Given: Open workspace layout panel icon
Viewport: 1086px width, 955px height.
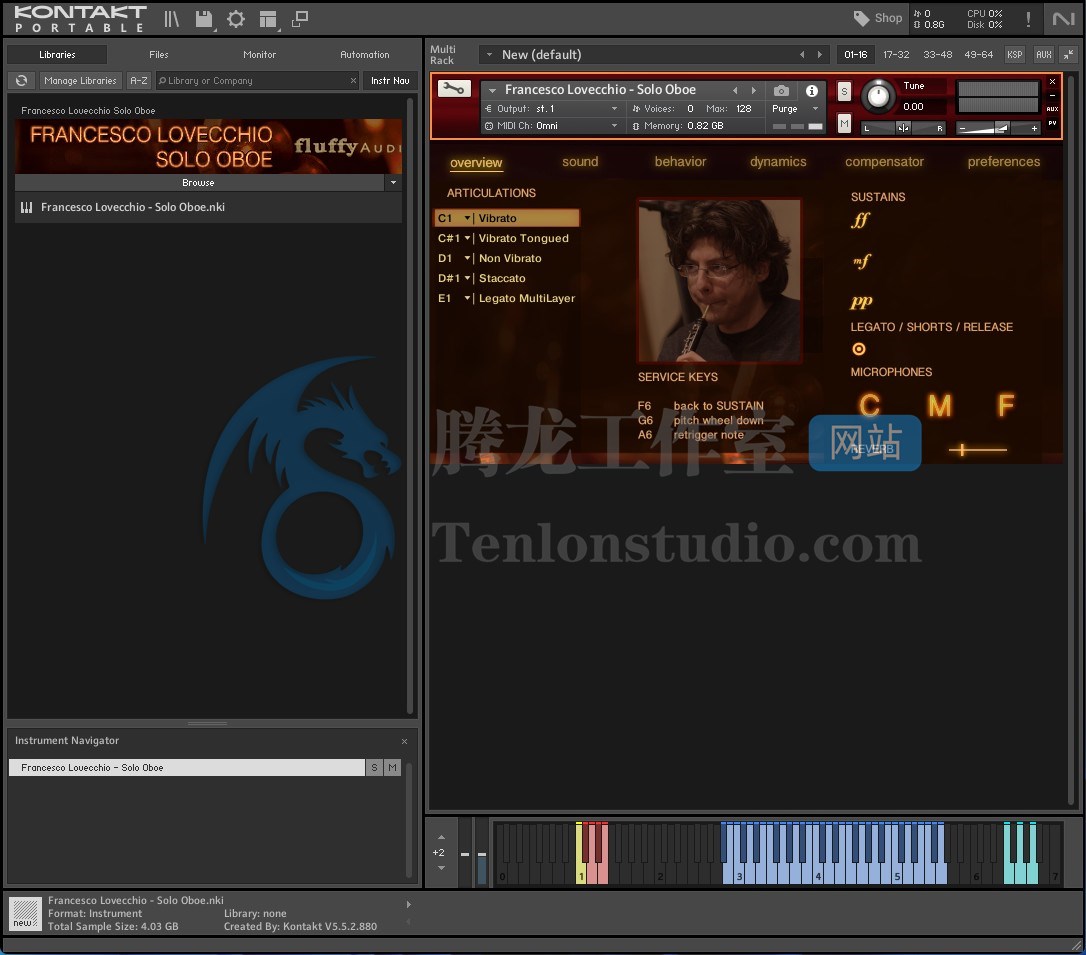Looking at the screenshot, I should (268, 19).
